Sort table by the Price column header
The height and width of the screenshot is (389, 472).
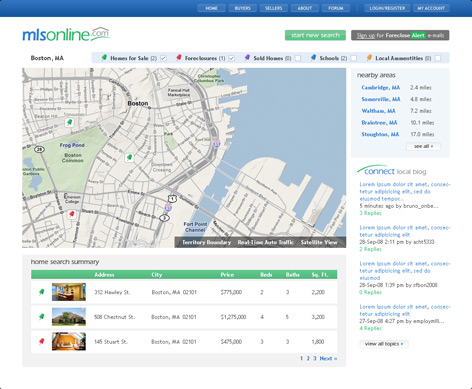pyautogui.click(x=227, y=275)
